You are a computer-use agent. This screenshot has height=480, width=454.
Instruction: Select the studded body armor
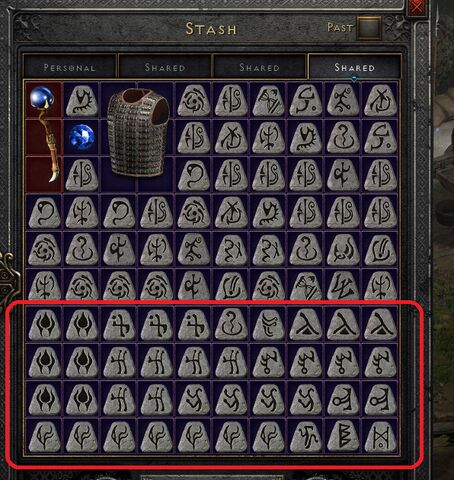[x=138, y=133]
